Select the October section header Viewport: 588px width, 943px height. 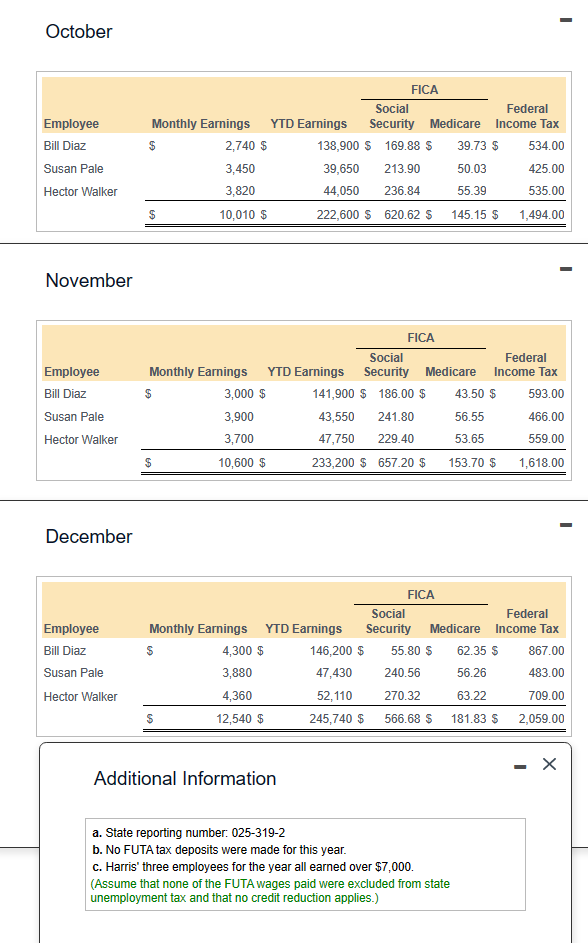point(78,31)
